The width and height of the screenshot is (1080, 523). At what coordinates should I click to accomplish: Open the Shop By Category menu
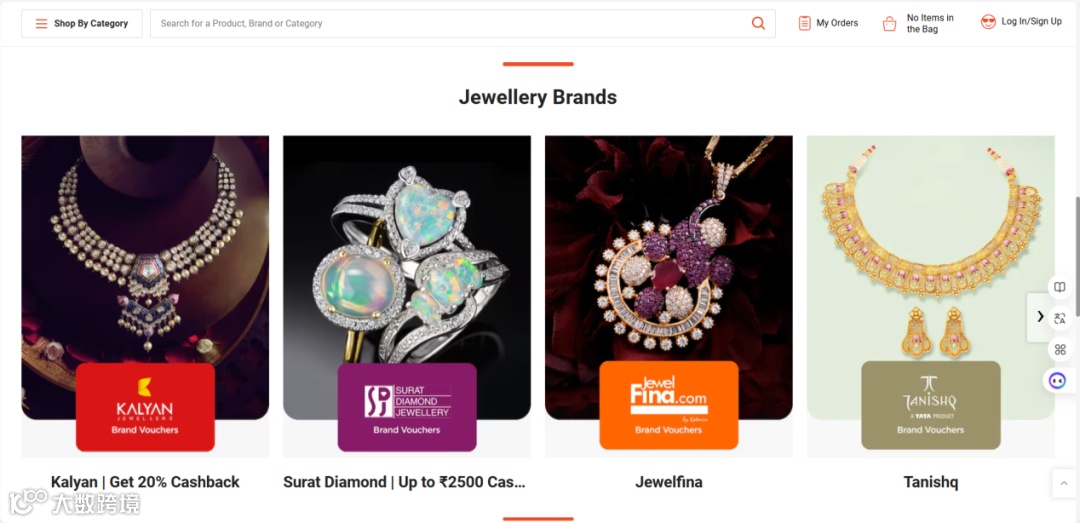(x=82, y=23)
